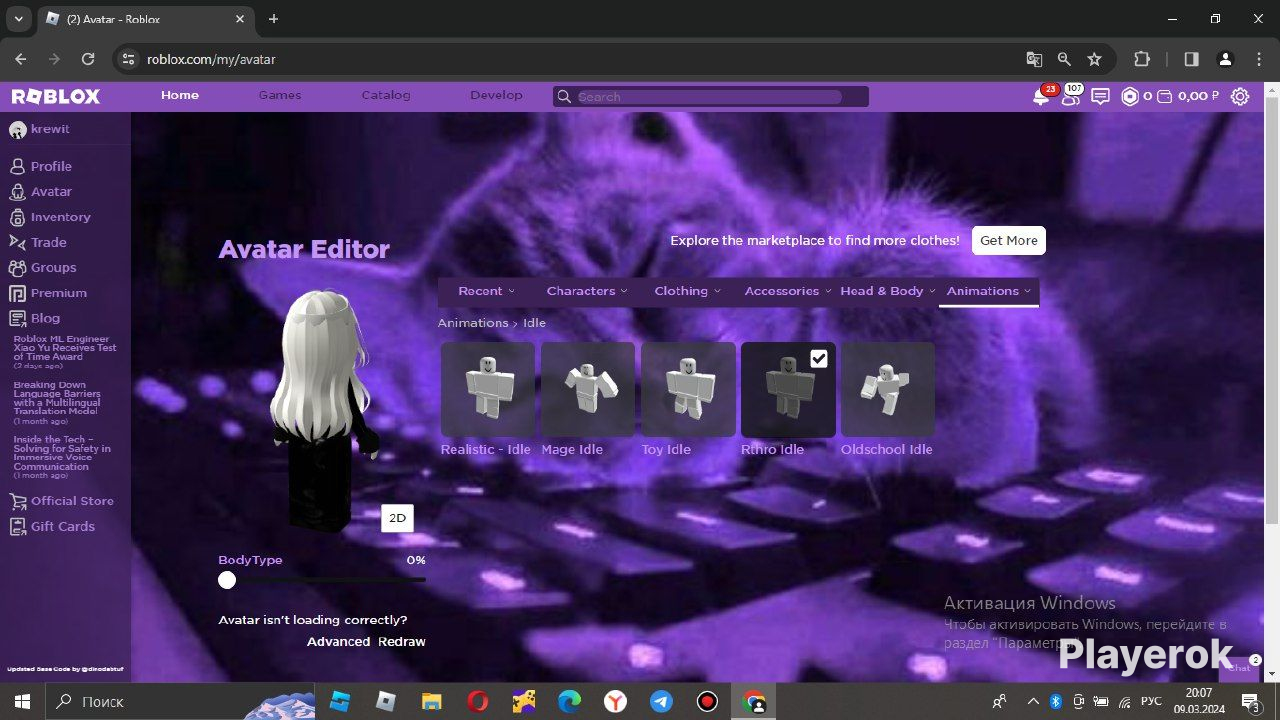
Task: Open the Roblox notifications bell
Action: (x=1041, y=96)
